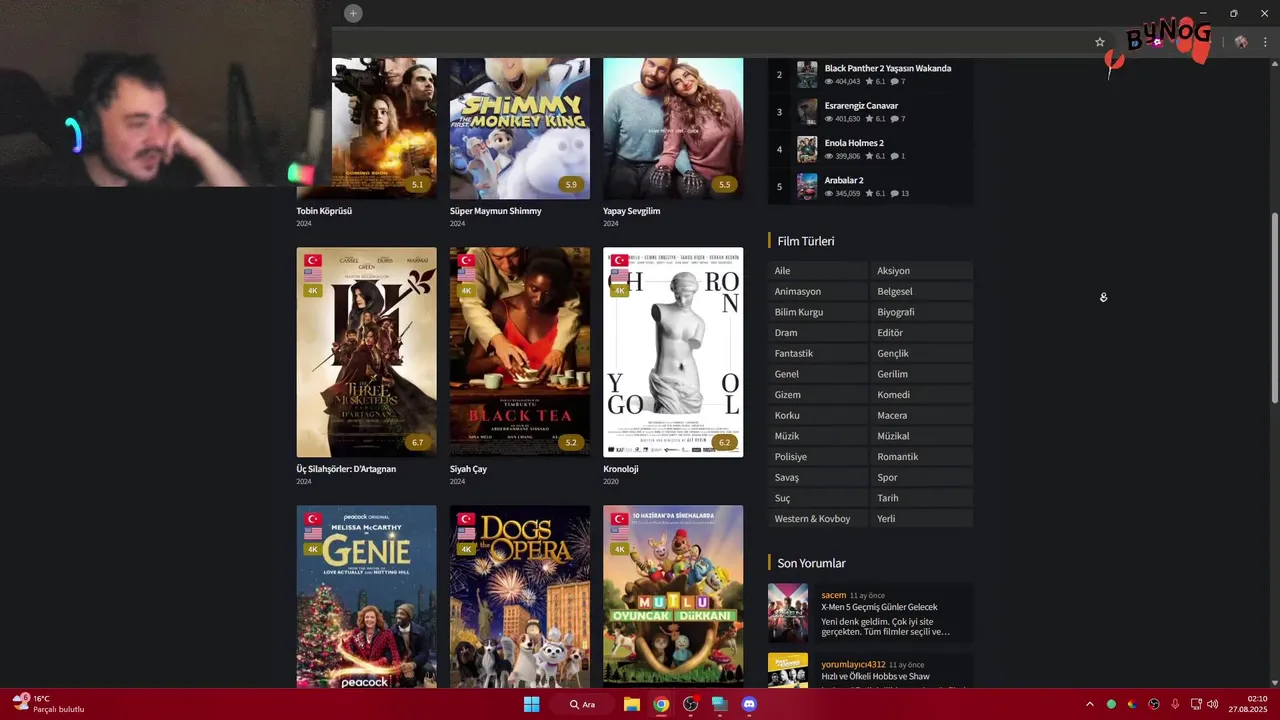Open the Polisiye genre
This screenshot has height=720, width=1280.
pyautogui.click(x=818, y=457)
